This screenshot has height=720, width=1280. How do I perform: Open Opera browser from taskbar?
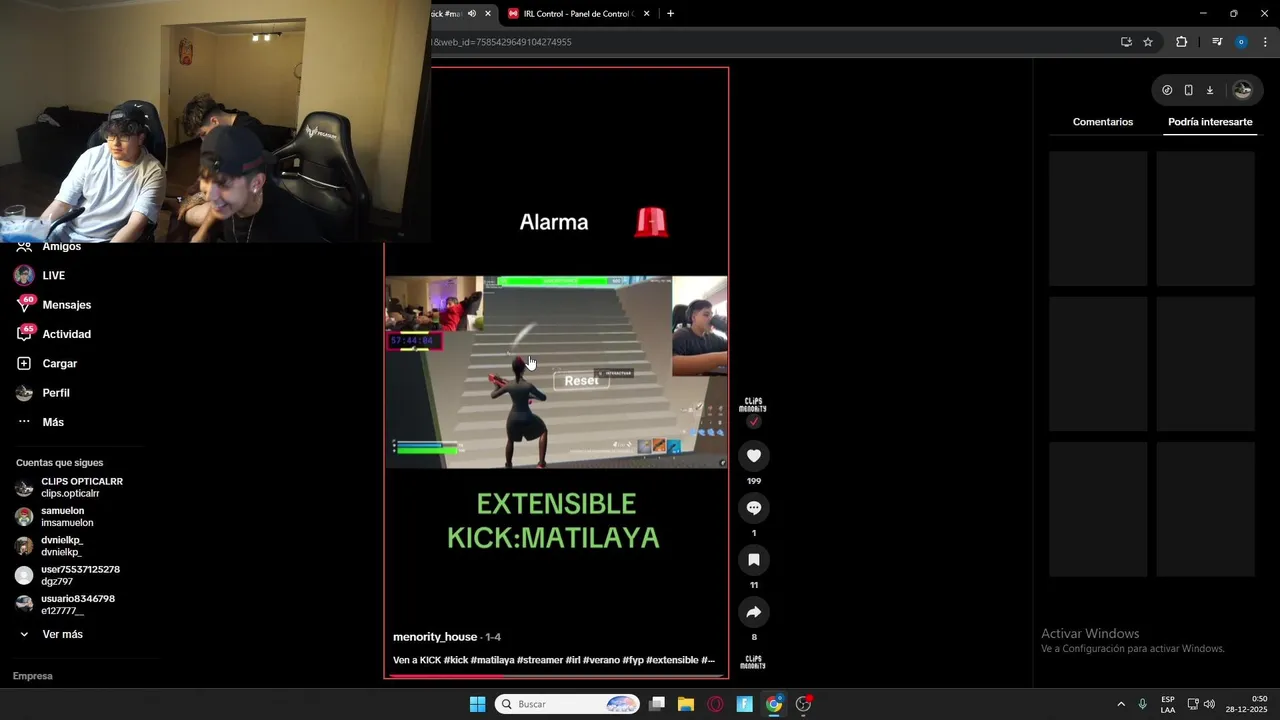(x=715, y=704)
